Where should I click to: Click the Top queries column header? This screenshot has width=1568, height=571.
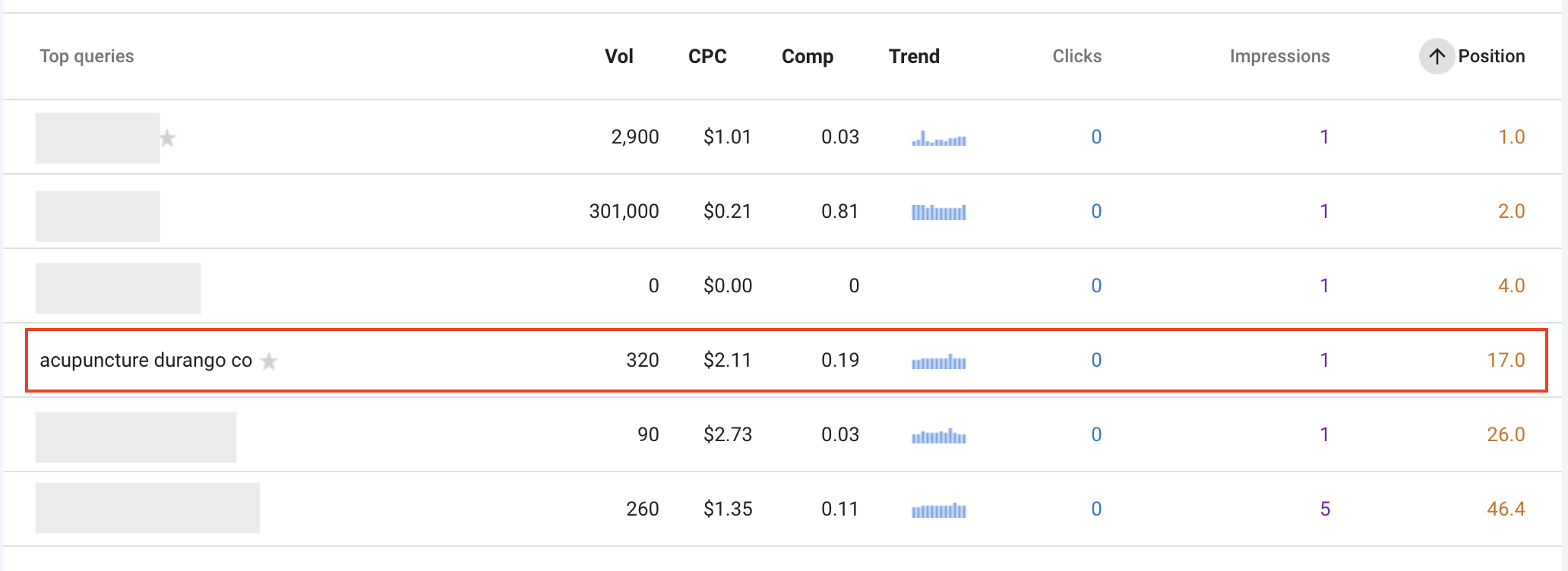[x=87, y=57]
